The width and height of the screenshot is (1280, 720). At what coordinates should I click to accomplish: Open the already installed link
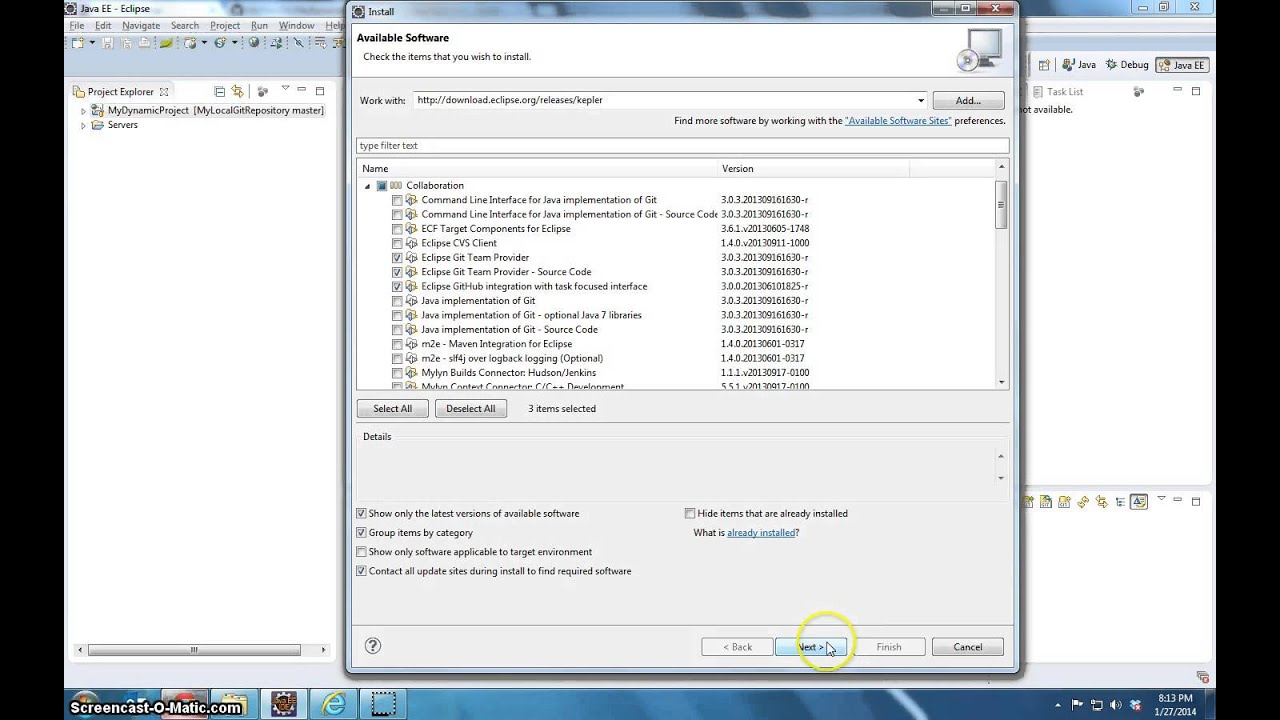[761, 533]
